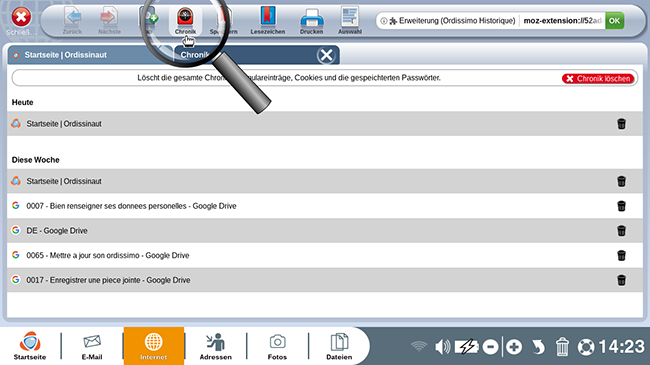650x365 pixels.
Task: Click the clock showing 14:23
Action: coord(622,347)
